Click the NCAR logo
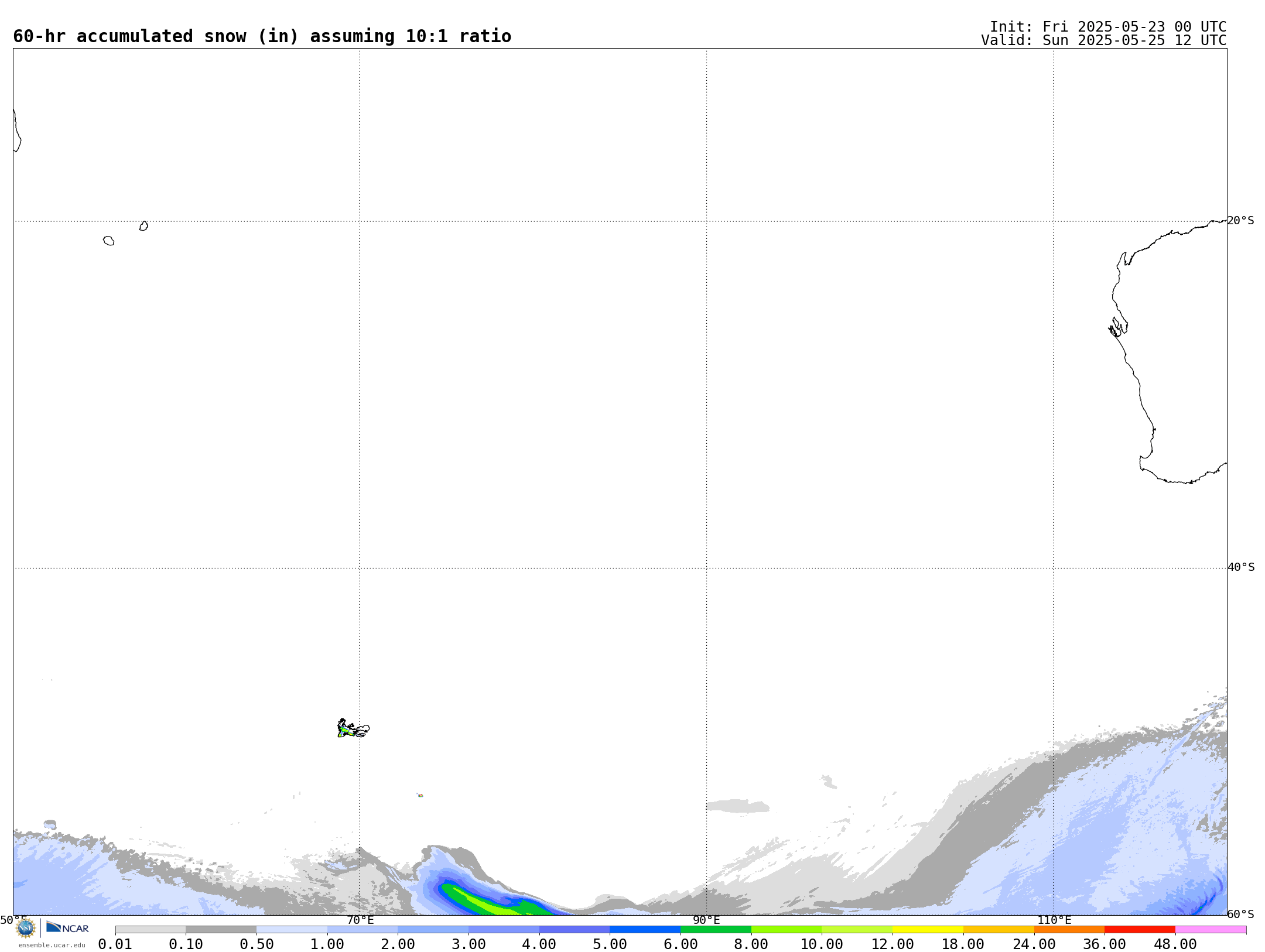 (67, 927)
